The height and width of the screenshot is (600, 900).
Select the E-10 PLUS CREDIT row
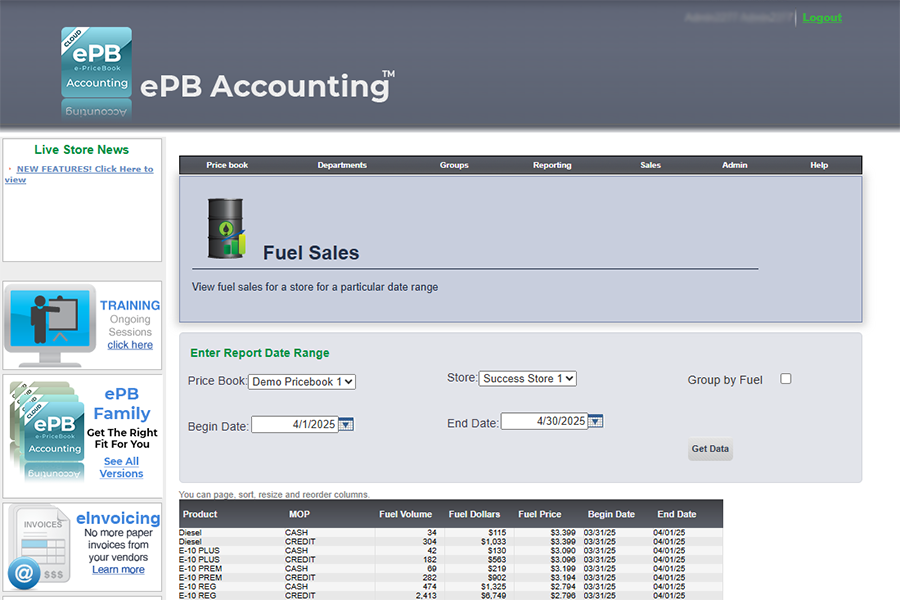451,560
